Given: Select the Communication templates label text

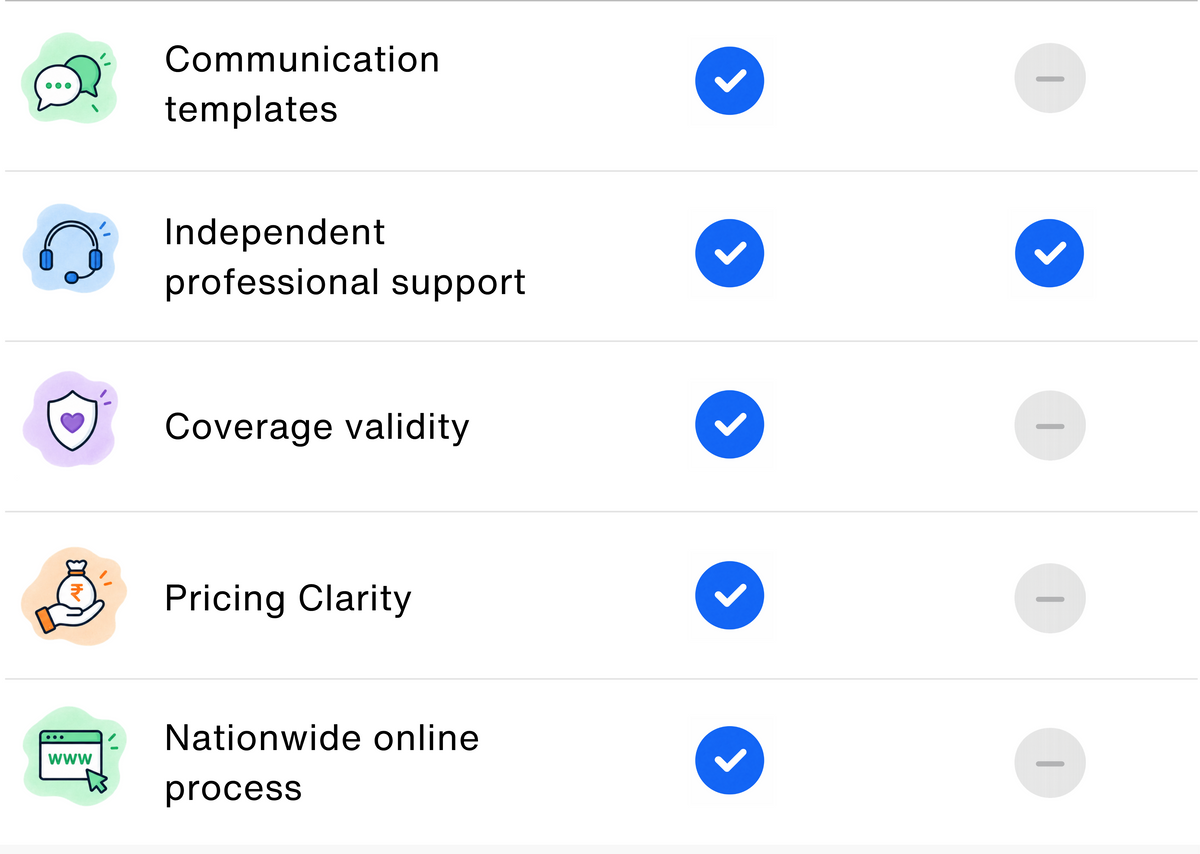Looking at the screenshot, I should point(302,84).
